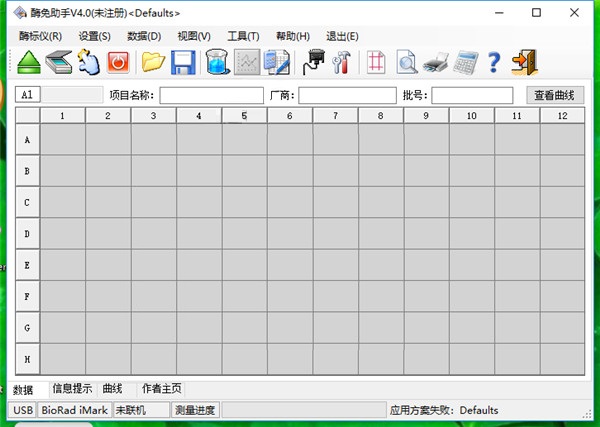Image resolution: width=600 pixels, height=427 pixels.
Task: Click the printer icon in toolbar
Action: (x=435, y=62)
